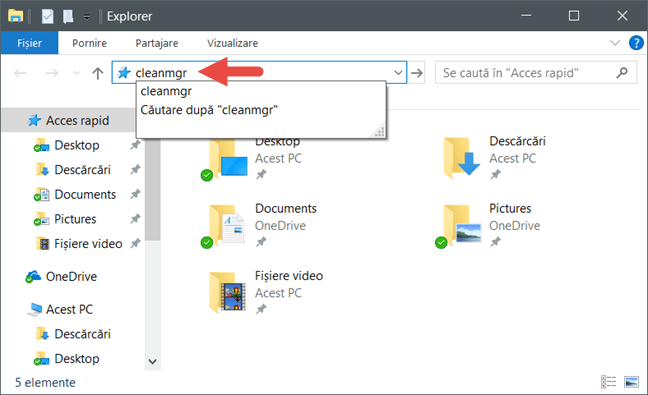Screen dimensions: 648x395
Task: Click the sidebar scroll down arrow
Action: [152, 362]
